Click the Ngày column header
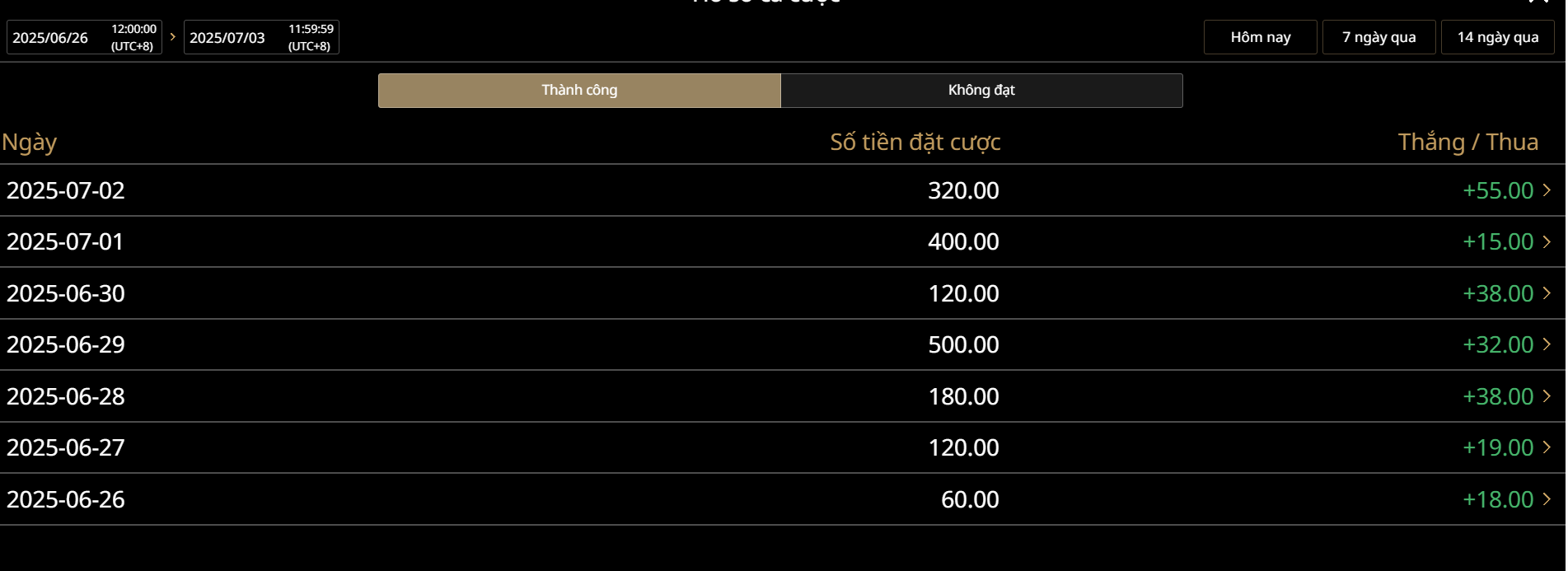The image size is (1568, 571). 30,143
